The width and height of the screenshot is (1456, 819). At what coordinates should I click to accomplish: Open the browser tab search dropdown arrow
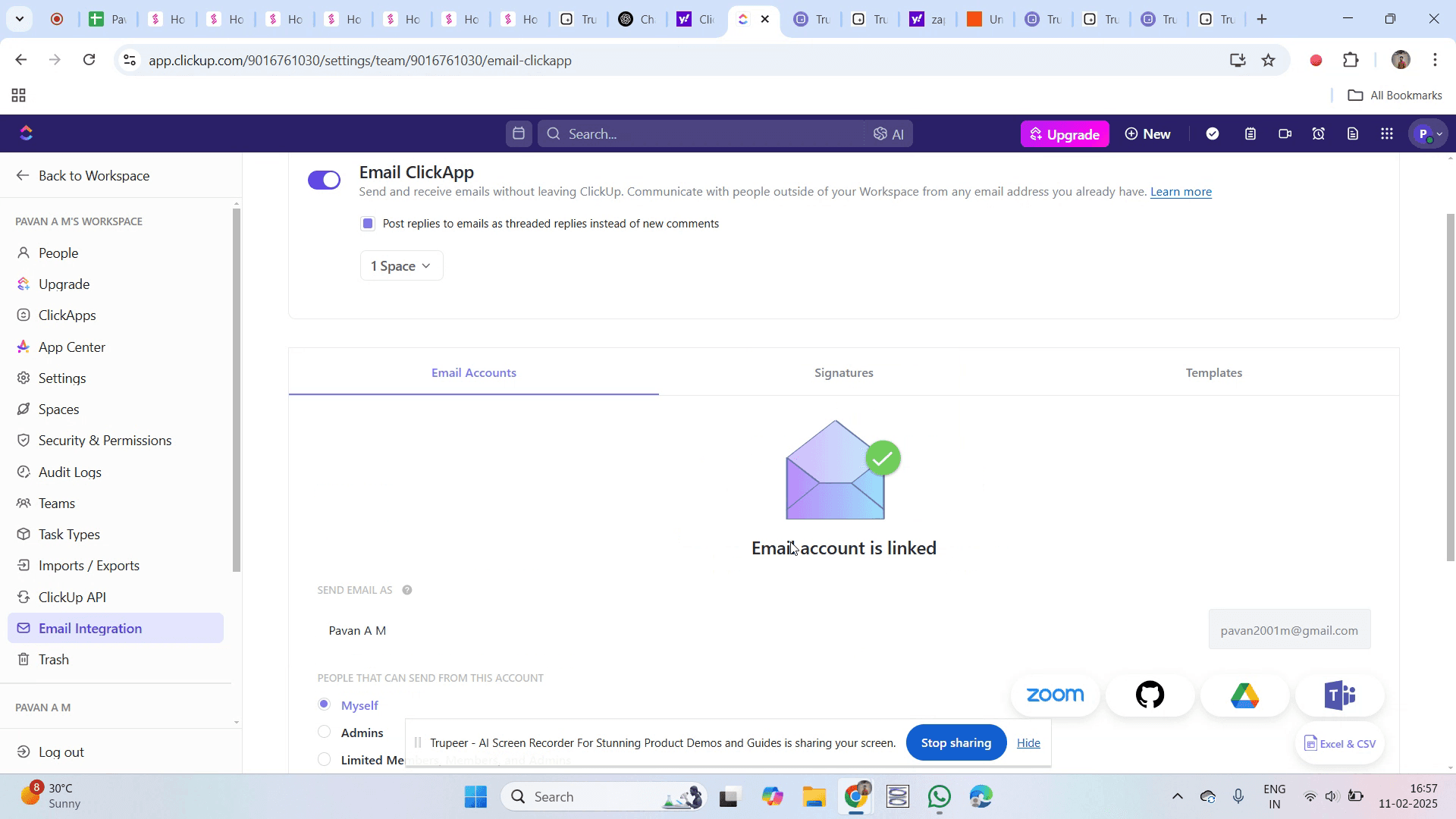tap(20, 19)
